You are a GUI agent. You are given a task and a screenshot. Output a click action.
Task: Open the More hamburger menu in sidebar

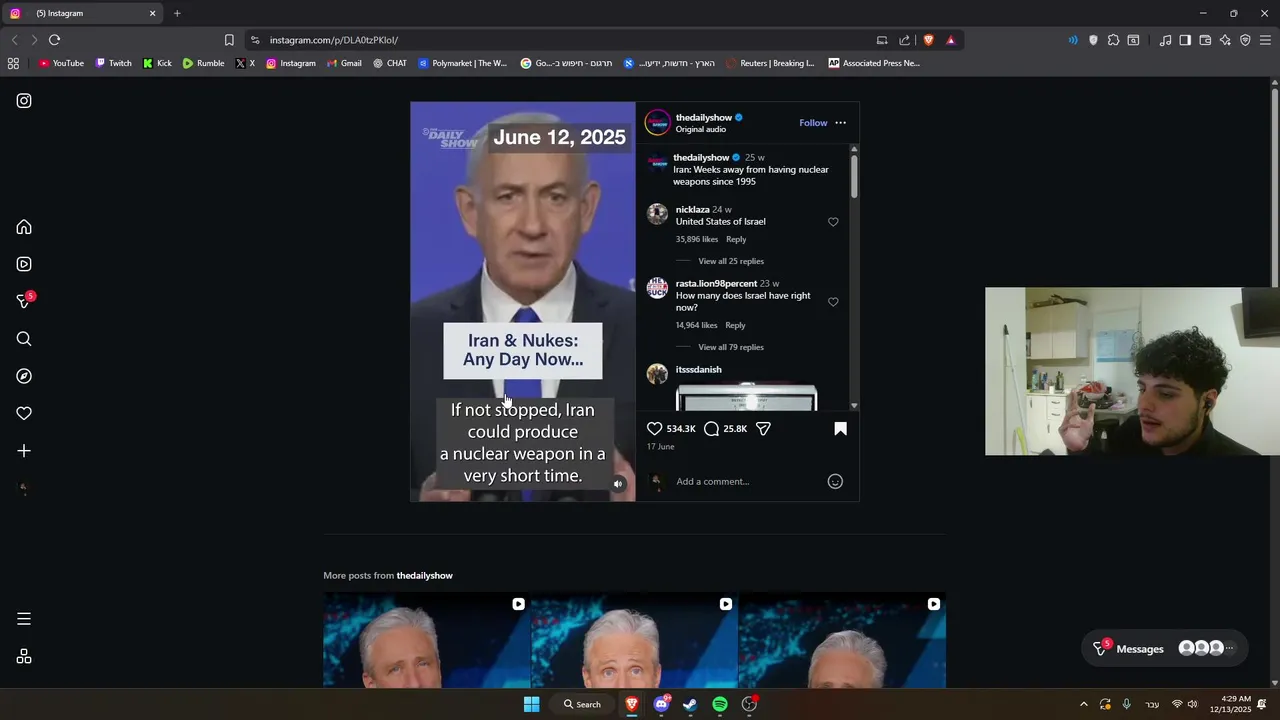[24, 619]
